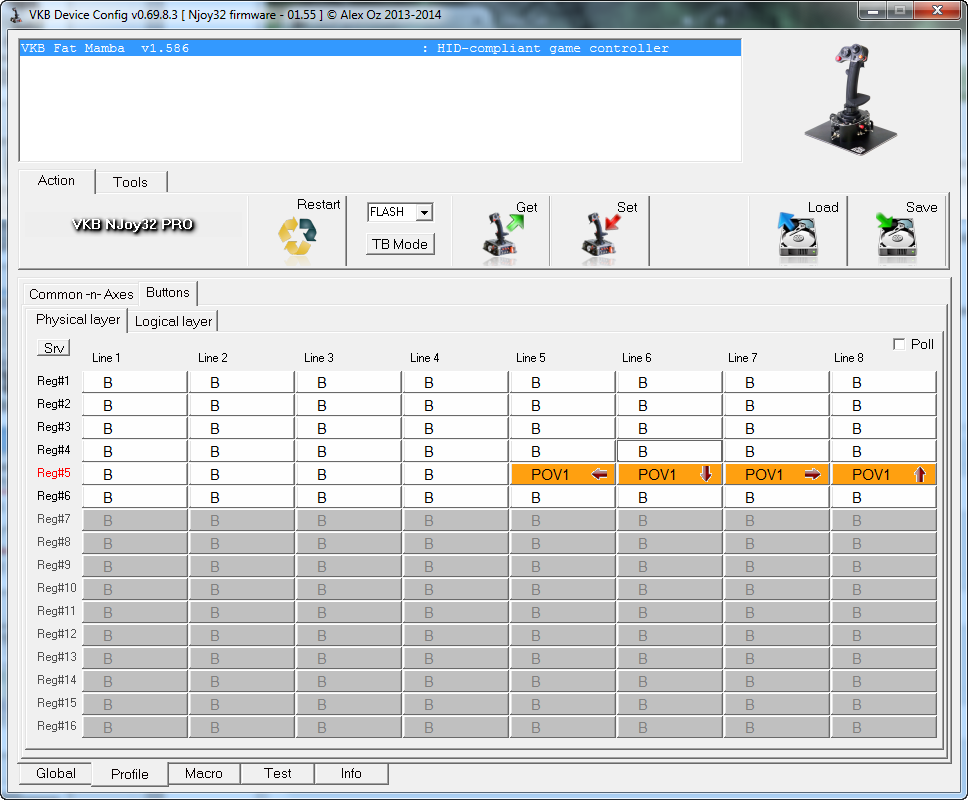Open the Global bottom tab
Screen dimensions: 968x800
click(56, 773)
